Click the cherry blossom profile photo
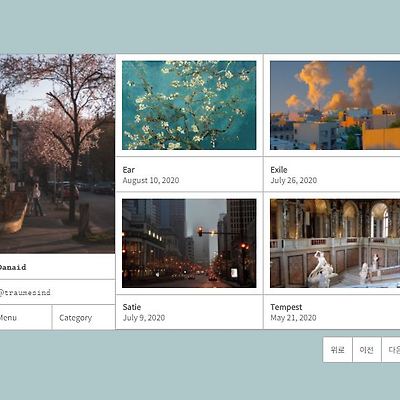The image size is (400, 400). click(x=57, y=154)
